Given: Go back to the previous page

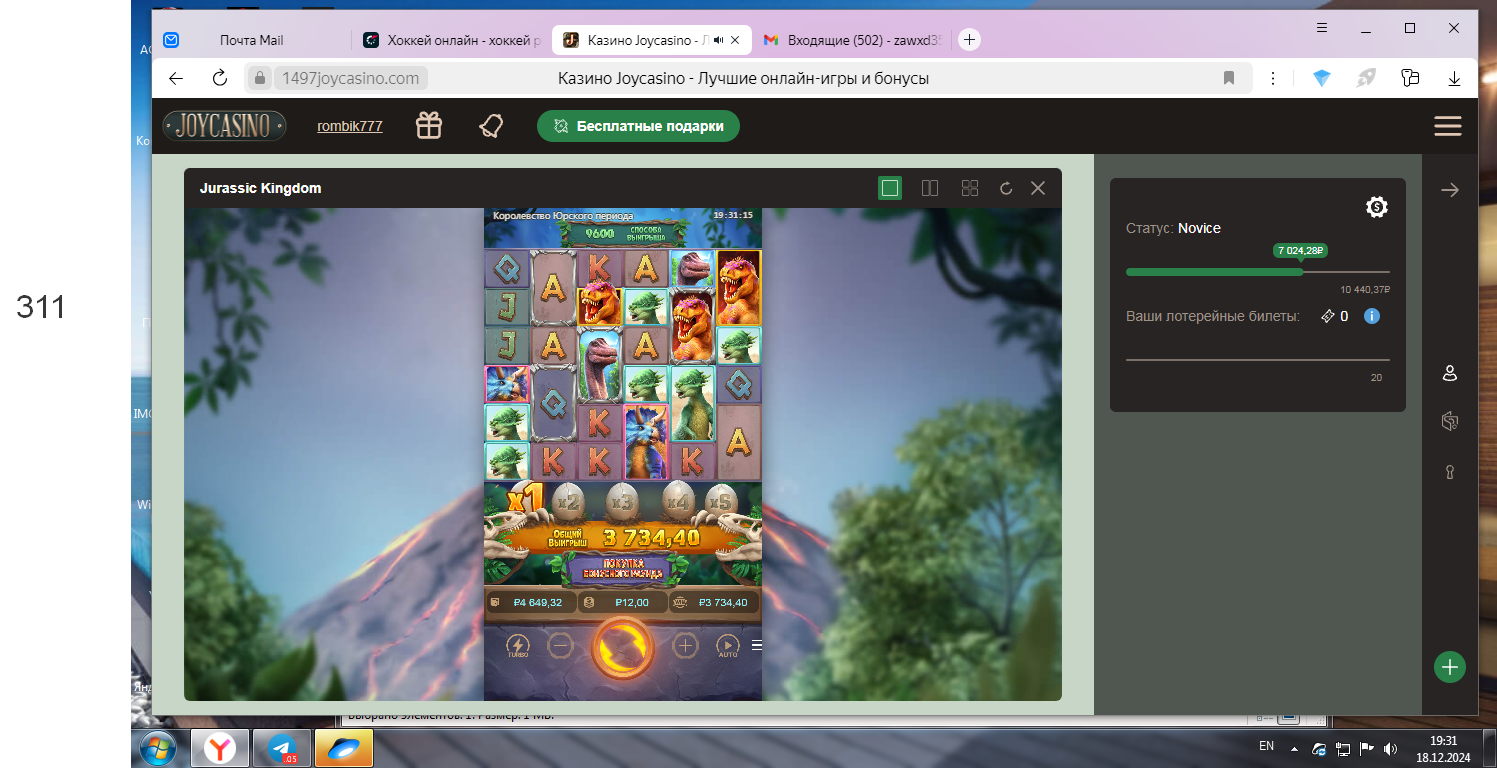Looking at the screenshot, I should 176,78.
